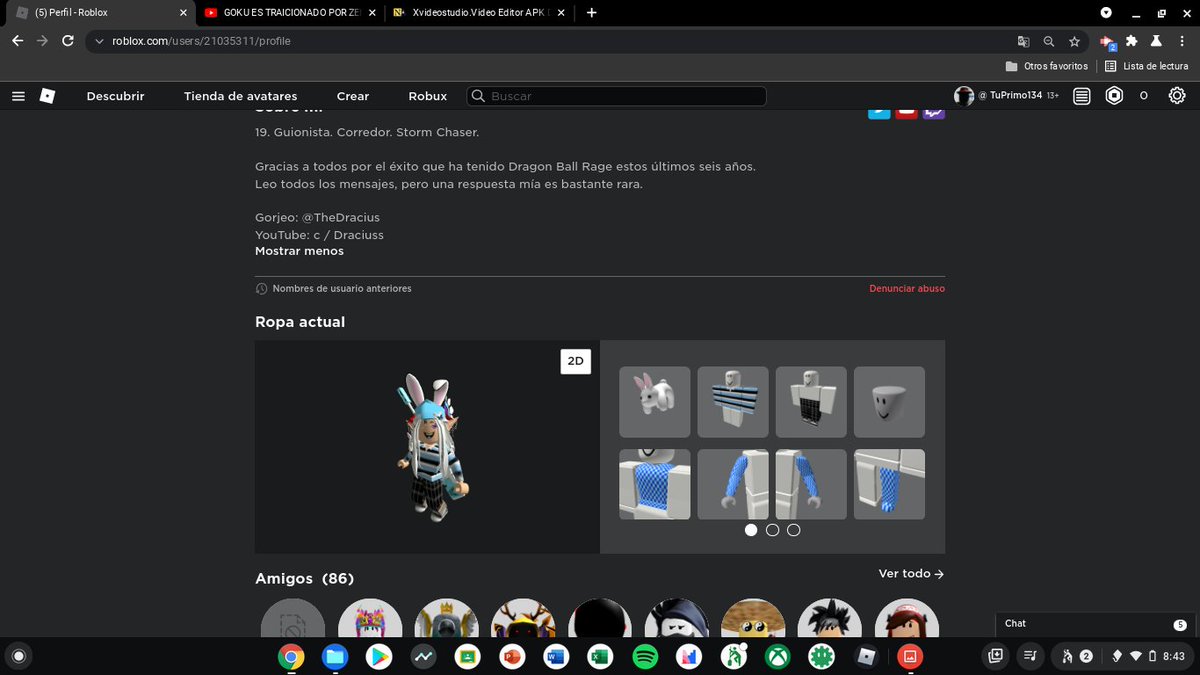Open the Robux nav item
Image resolution: width=1200 pixels, height=675 pixels.
(428, 96)
